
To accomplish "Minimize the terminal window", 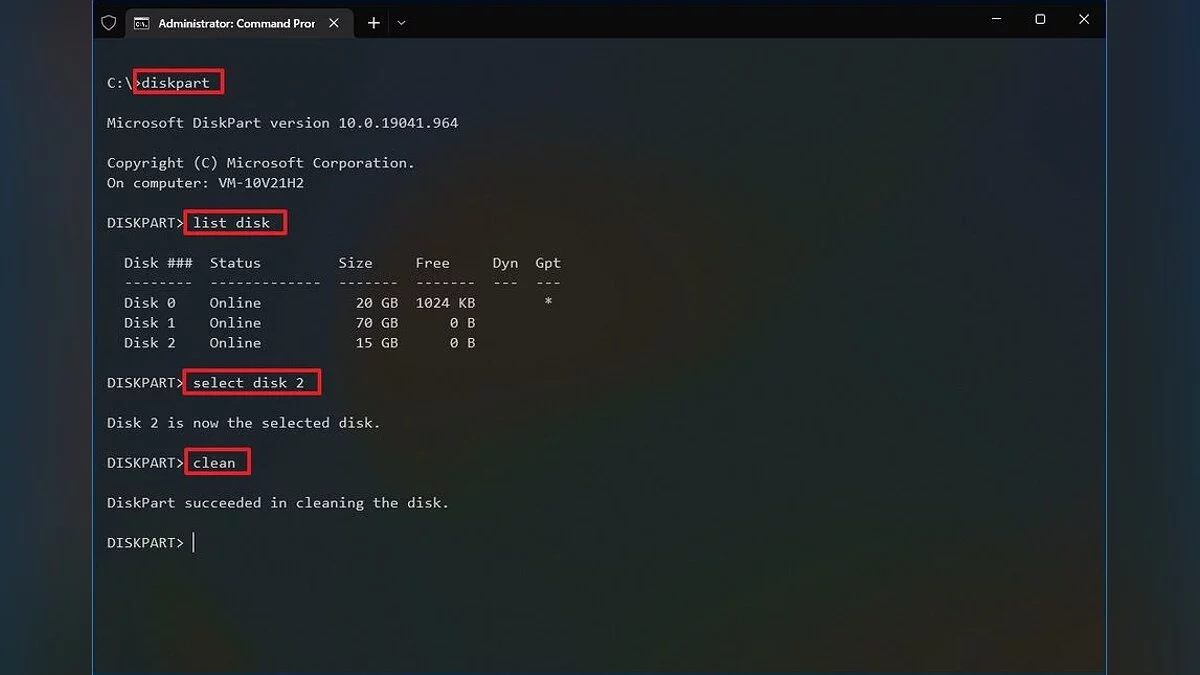I will click(x=996, y=19).
